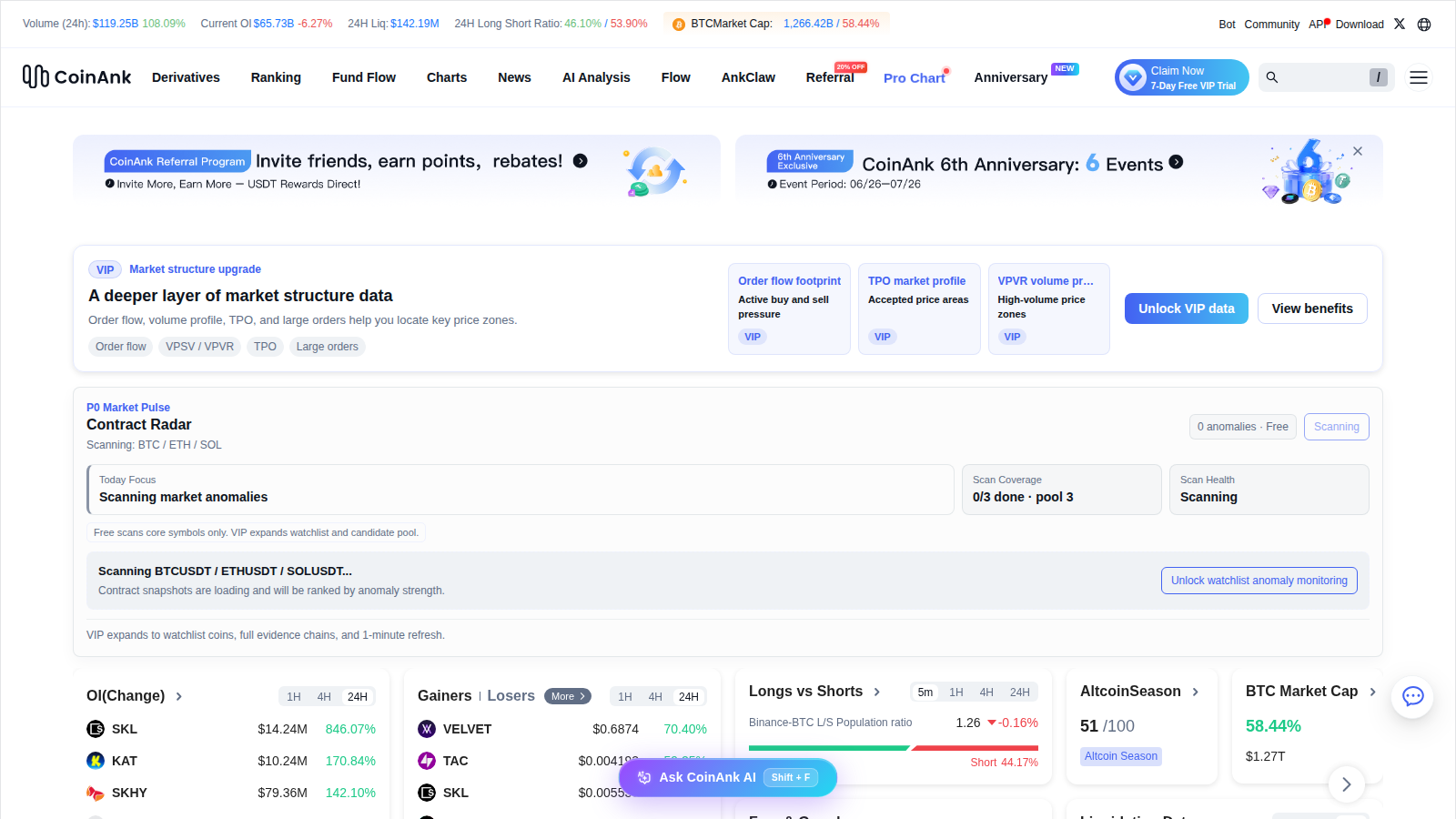
Task: Open the chat support bubble icon
Action: click(1412, 697)
